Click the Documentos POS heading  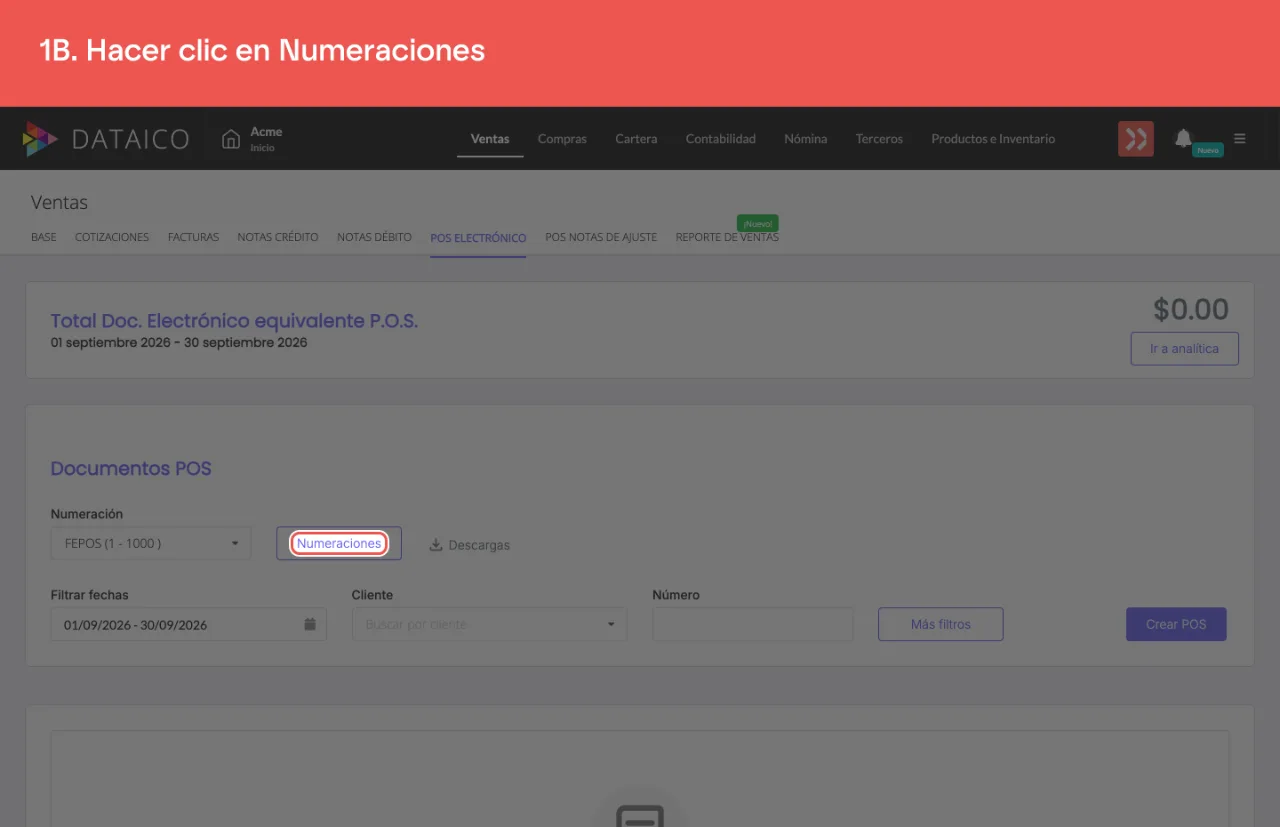[131, 468]
